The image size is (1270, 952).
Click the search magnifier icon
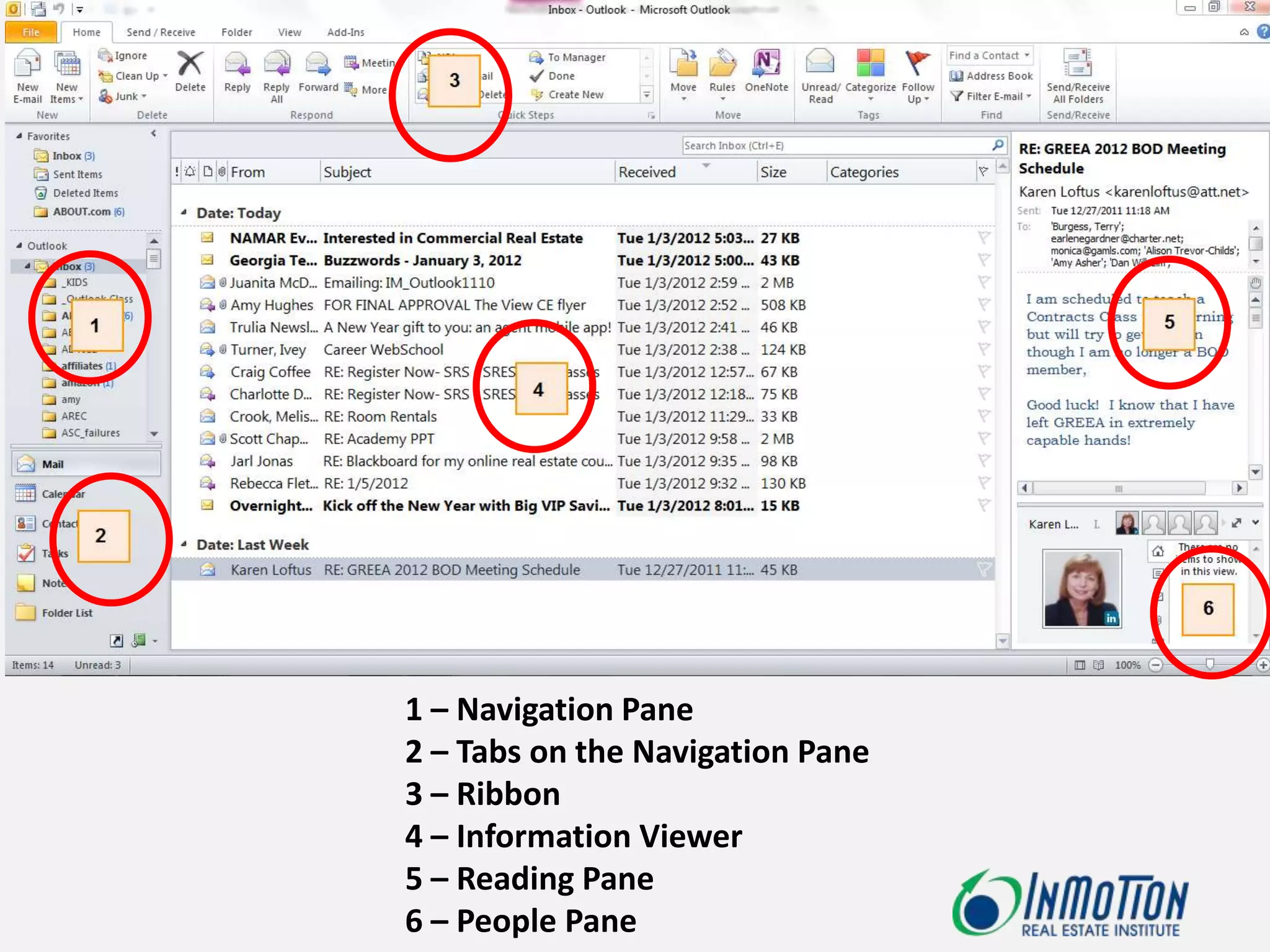997,145
